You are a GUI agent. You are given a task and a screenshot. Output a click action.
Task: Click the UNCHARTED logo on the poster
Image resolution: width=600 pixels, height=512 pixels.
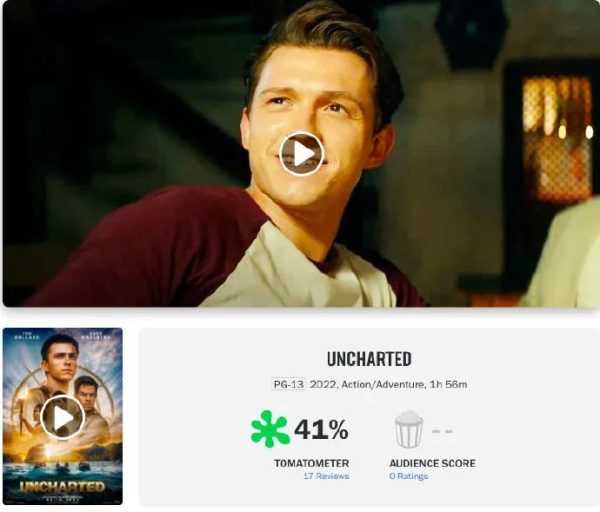(62, 486)
